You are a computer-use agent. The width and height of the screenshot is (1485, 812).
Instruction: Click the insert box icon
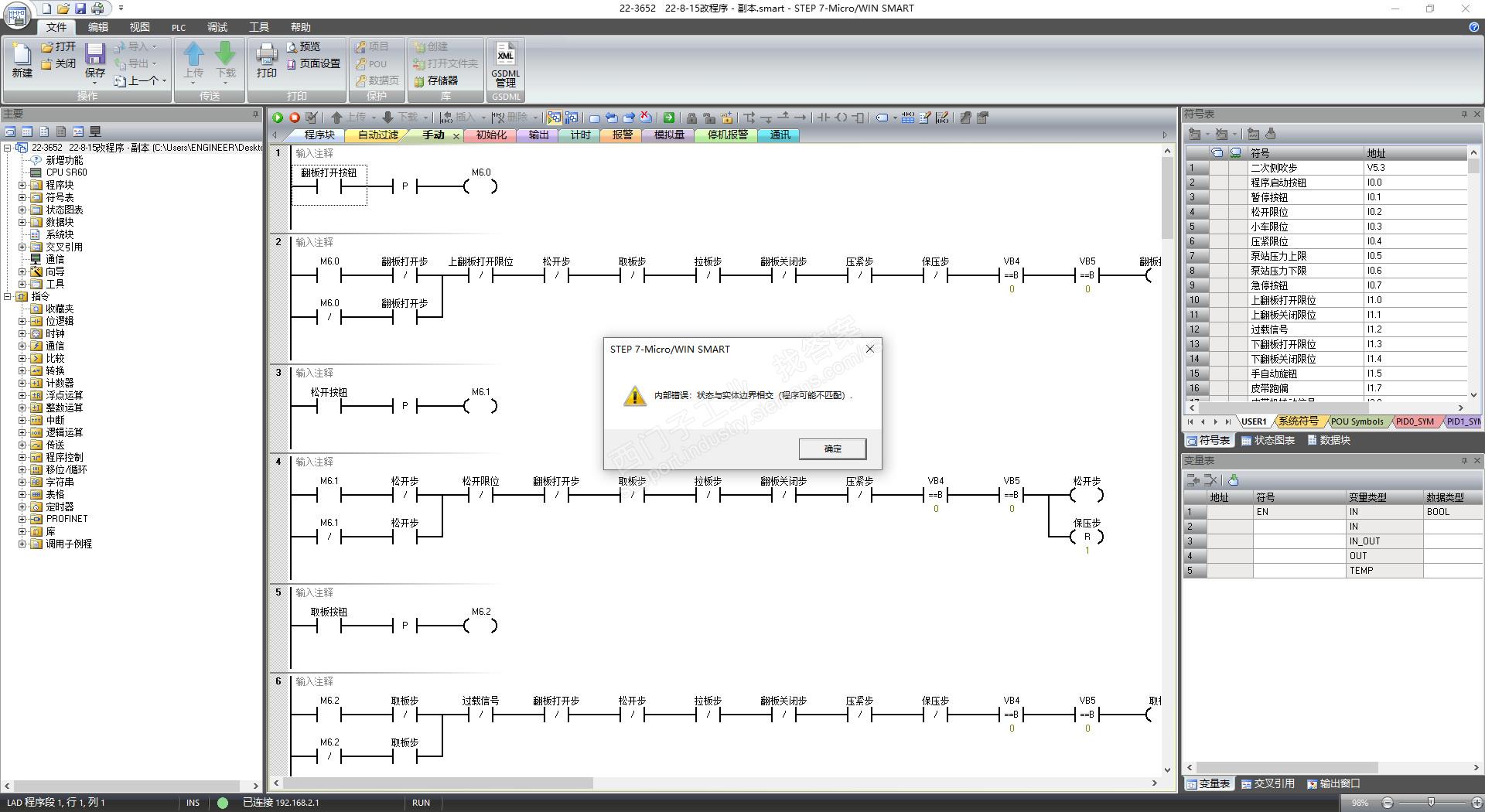(858, 118)
